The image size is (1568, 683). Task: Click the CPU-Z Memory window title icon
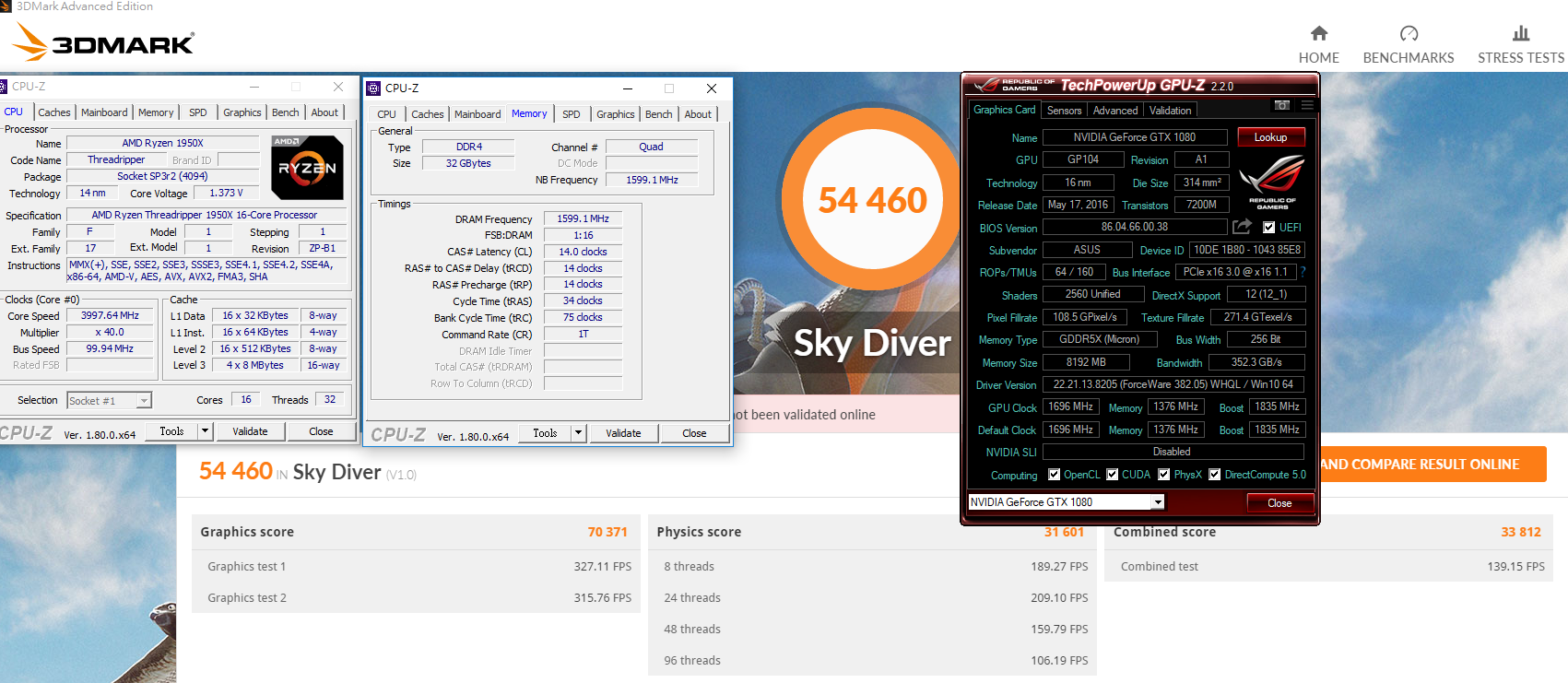(x=373, y=88)
